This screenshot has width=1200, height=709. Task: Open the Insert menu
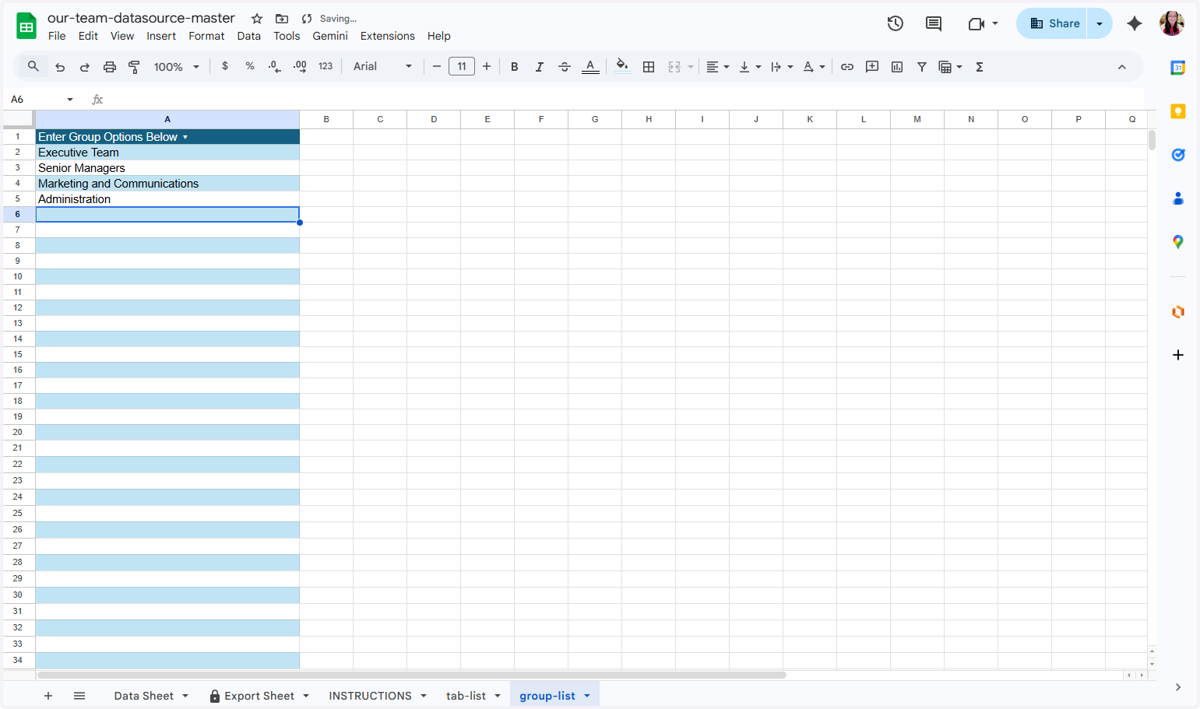click(x=161, y=36)
